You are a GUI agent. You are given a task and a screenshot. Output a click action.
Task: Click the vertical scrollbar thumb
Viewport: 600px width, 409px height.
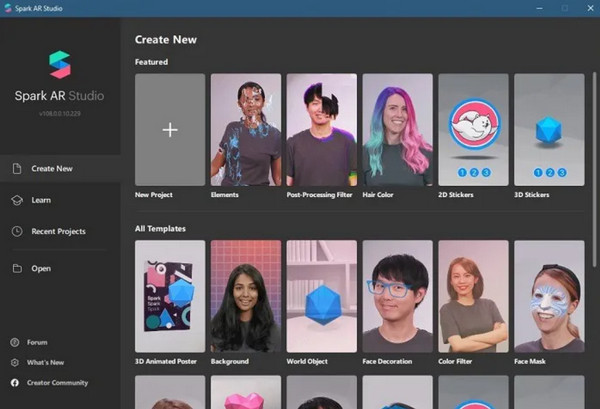click(x=594, y=169)
